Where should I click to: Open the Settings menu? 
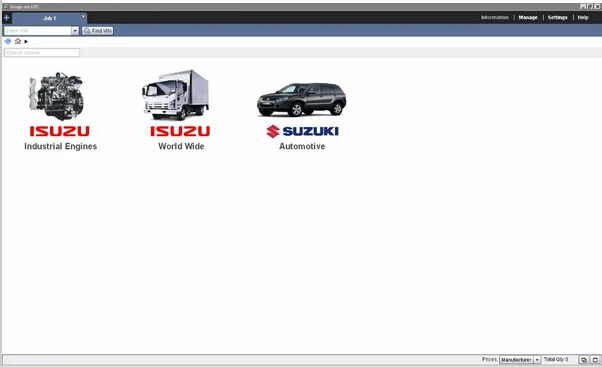pyautogui.click(x=557, y=18)
